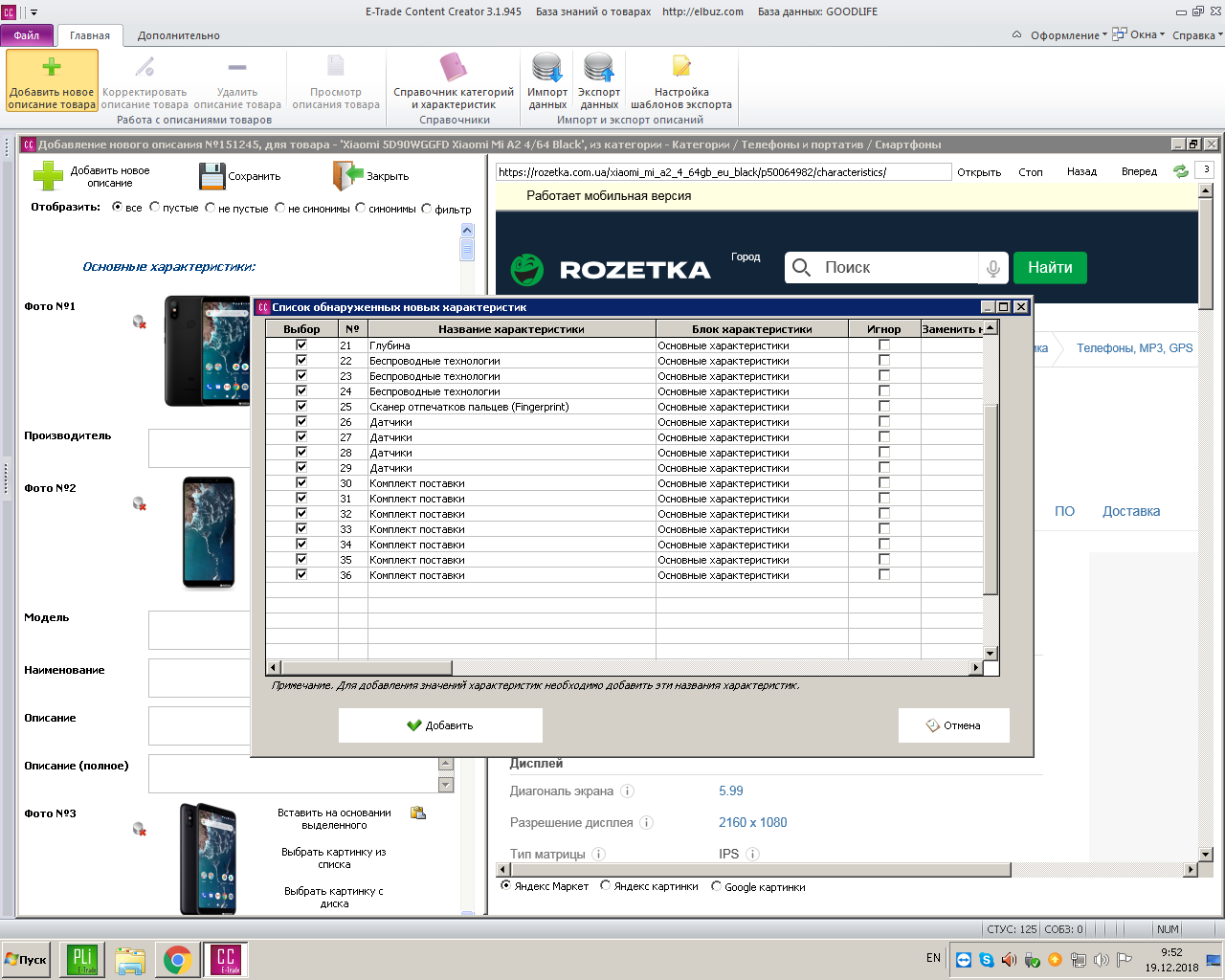Delete Photo №2 image icon
Screen dimensions: 1225x980
coord(140,503)
